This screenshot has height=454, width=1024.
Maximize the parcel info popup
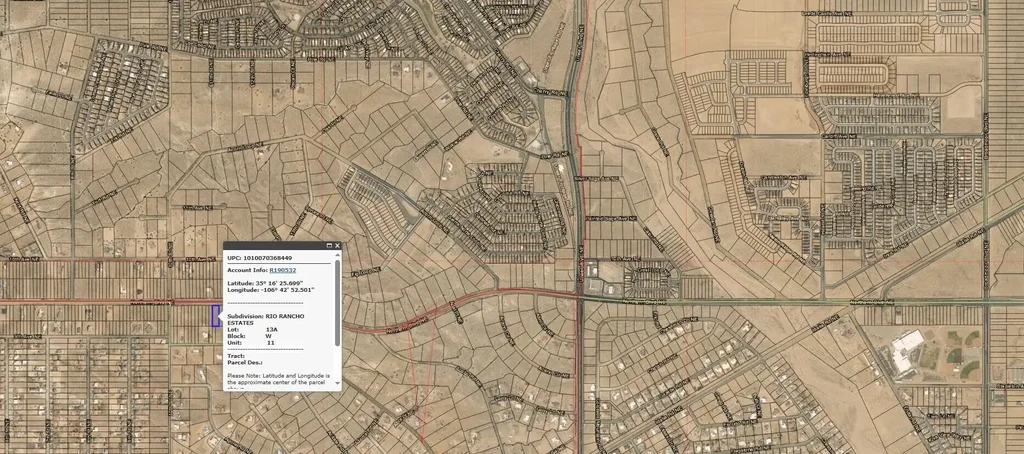pos(329,245)
